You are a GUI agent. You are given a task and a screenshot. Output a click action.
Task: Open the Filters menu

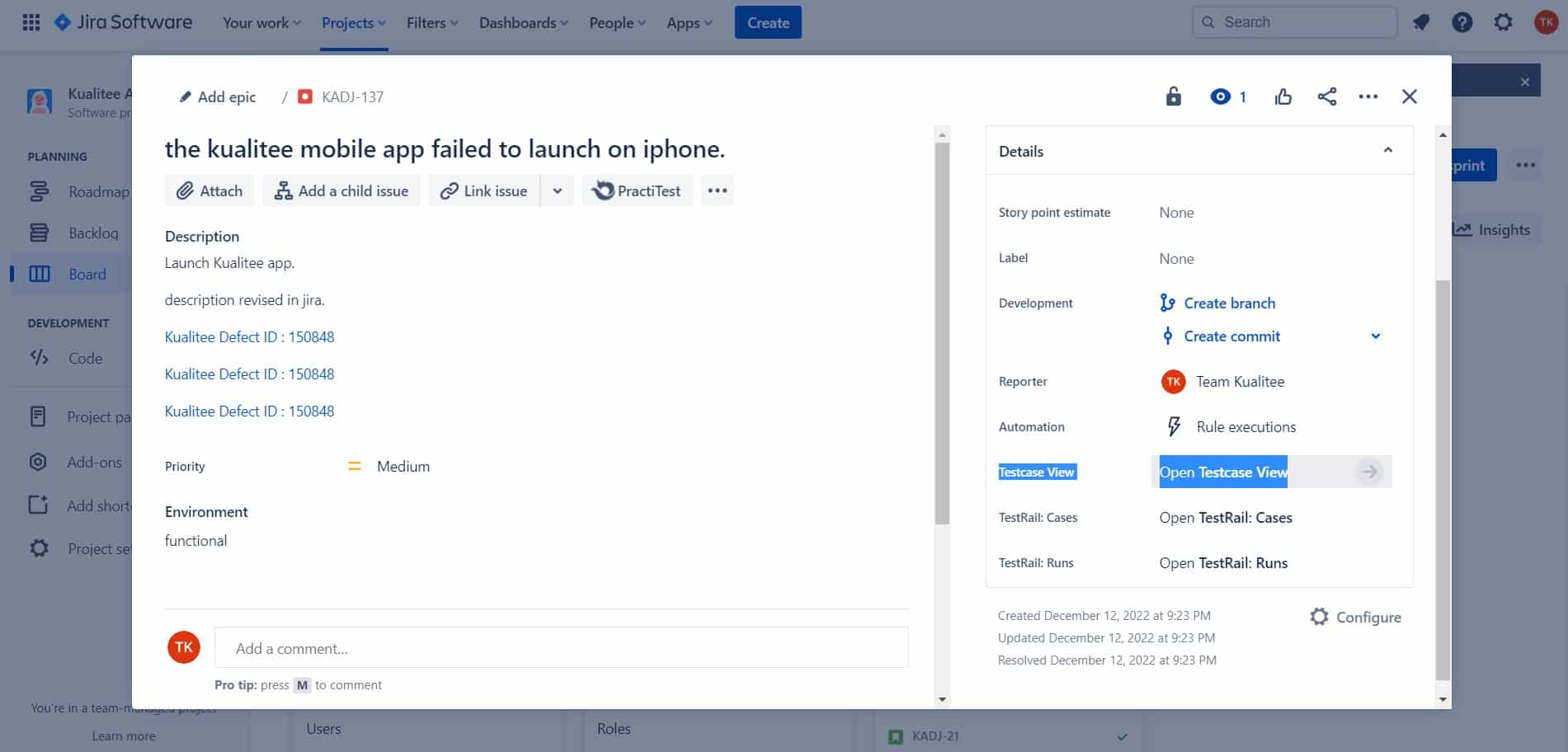433,22
